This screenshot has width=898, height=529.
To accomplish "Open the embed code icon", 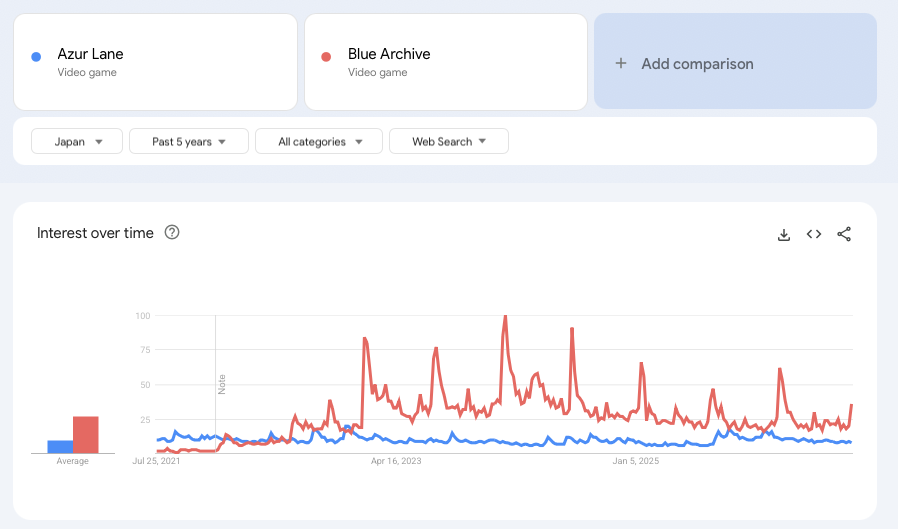I will click(x=814, y=234).
